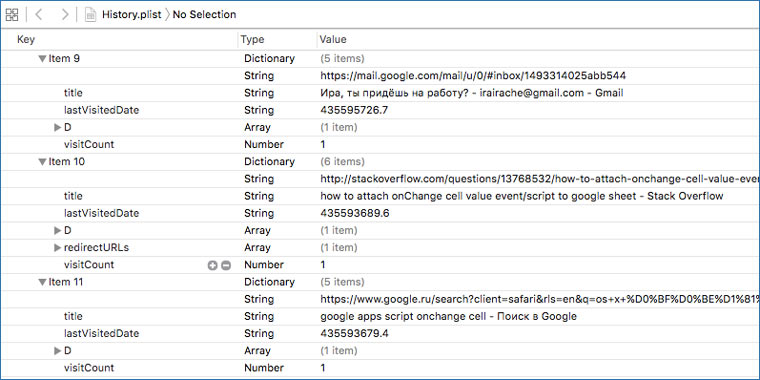
Task: Click the History.plist file icon
Action: (91, 15)
